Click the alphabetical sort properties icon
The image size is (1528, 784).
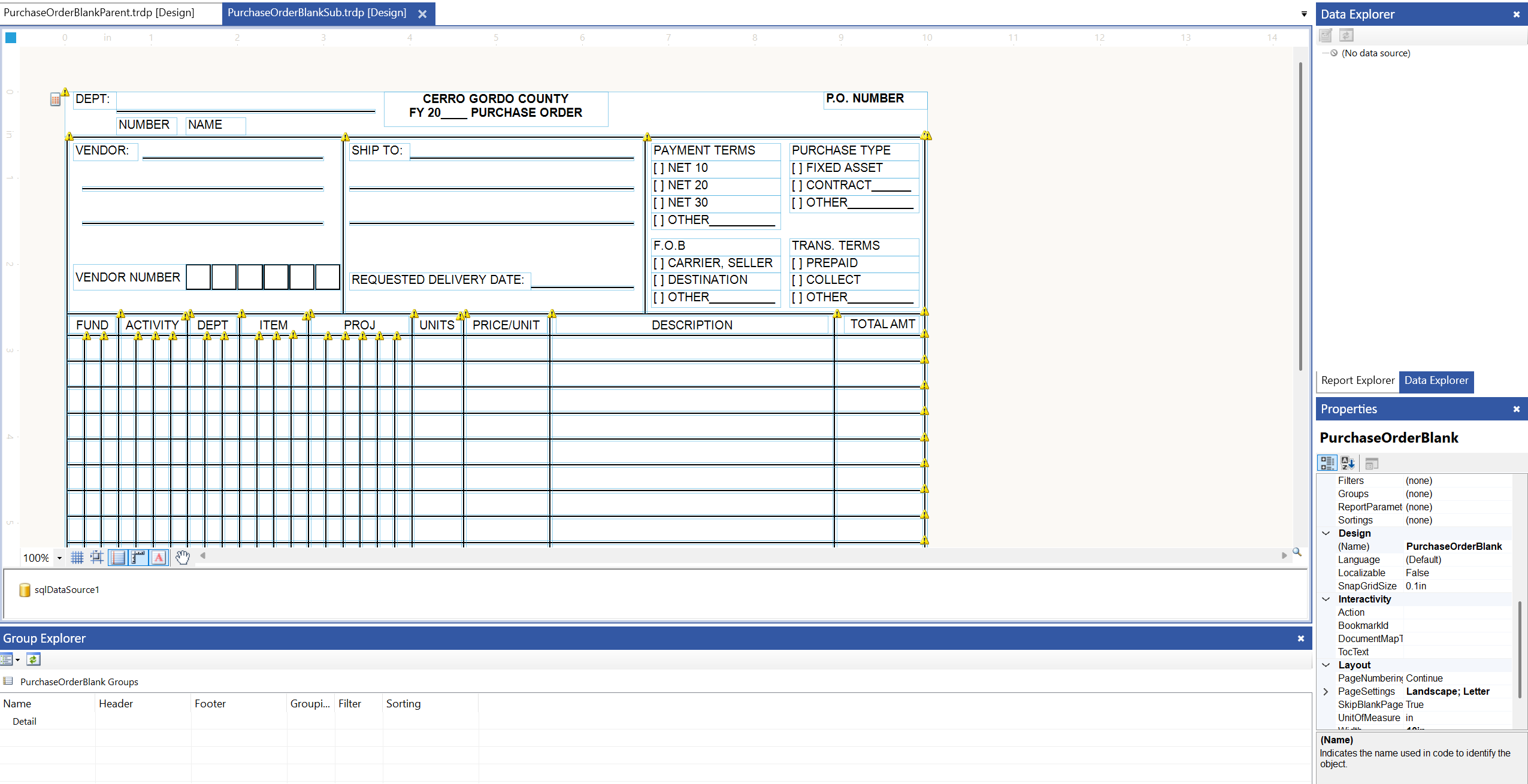coord(1348,463)
